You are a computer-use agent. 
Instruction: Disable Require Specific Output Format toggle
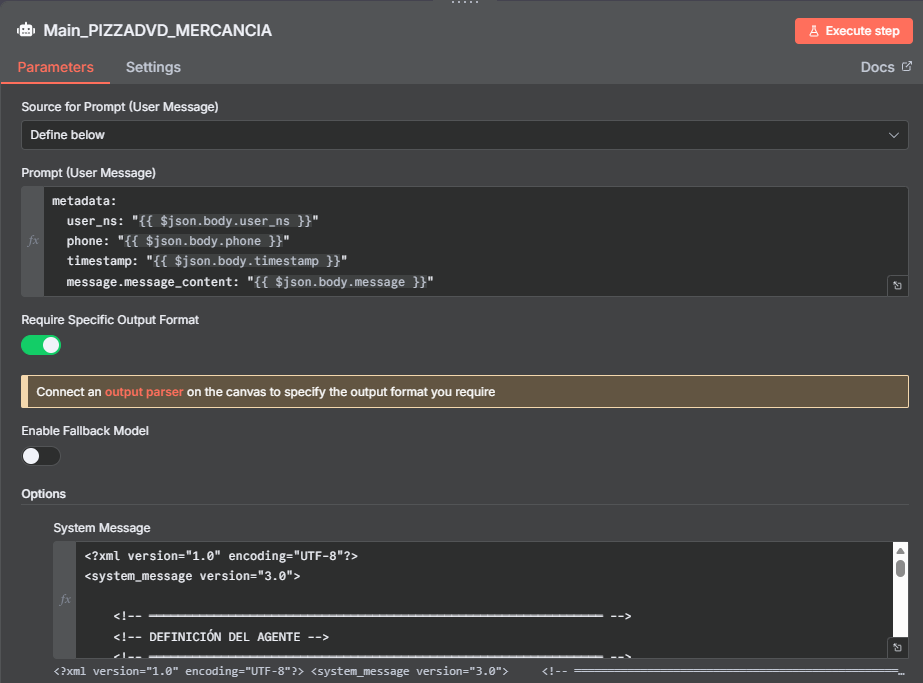click(x=41, y=345)
